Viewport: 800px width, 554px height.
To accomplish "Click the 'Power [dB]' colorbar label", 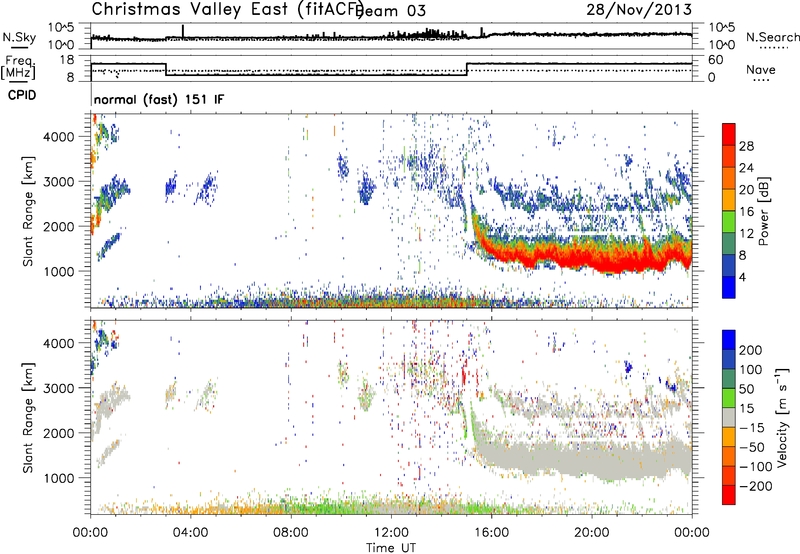I will (x=764, y=211).
